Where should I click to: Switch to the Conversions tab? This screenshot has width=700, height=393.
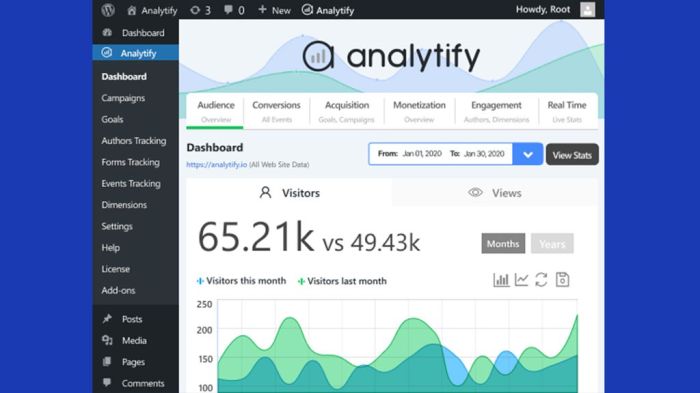tap(276, 111)
